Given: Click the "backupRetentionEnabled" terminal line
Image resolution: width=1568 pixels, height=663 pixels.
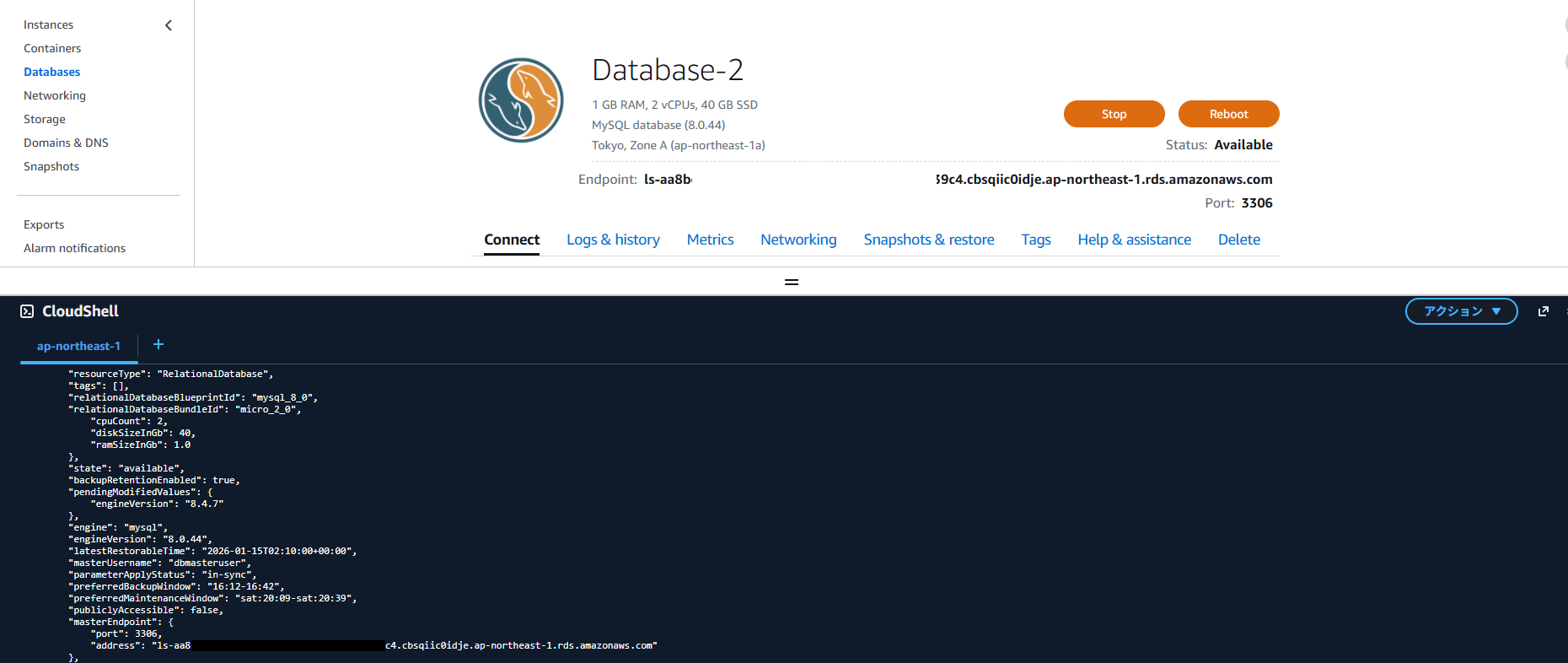Looking at the screenshot, I should (154, 480).
